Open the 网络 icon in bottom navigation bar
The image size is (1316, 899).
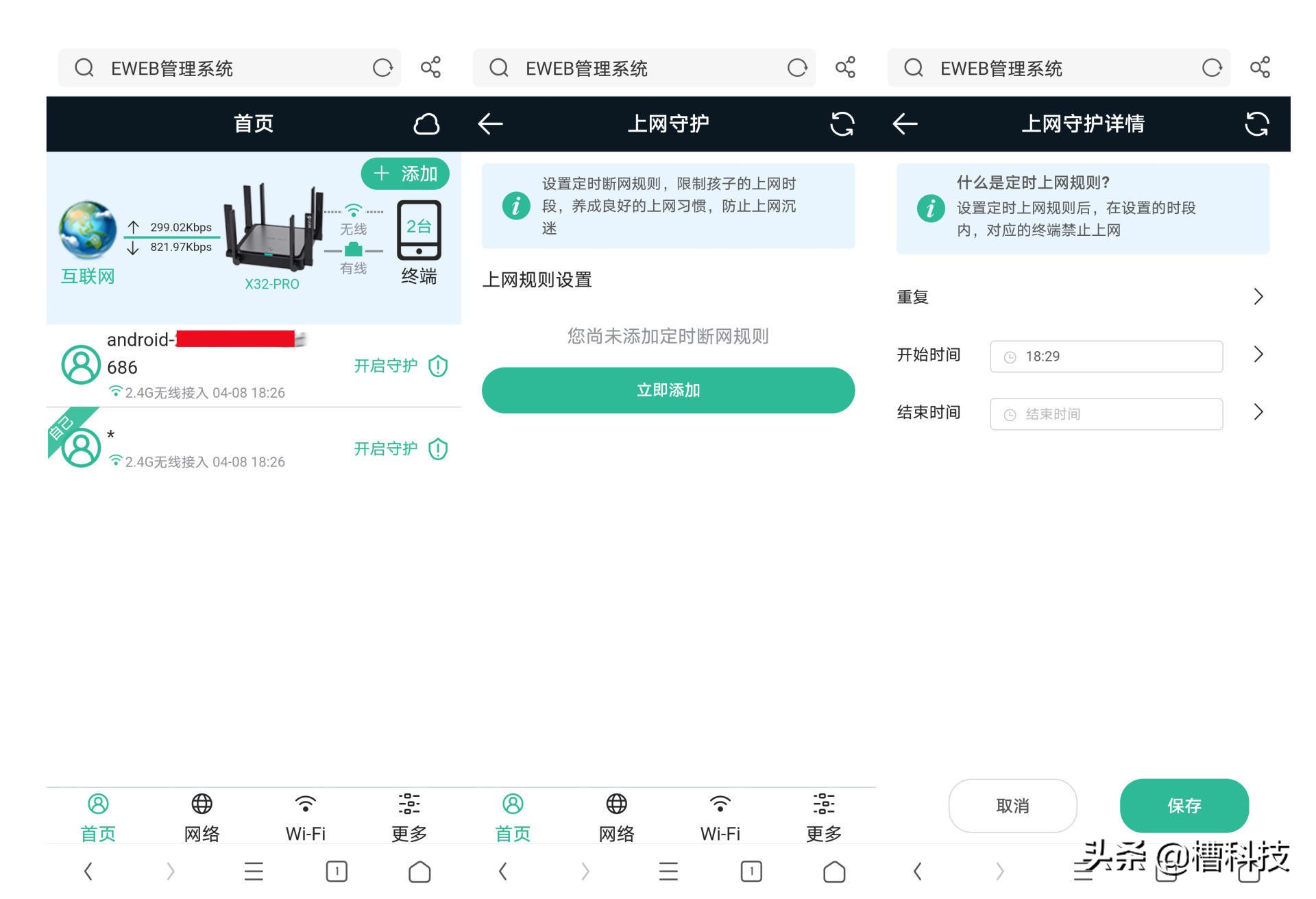pos(202,804)
